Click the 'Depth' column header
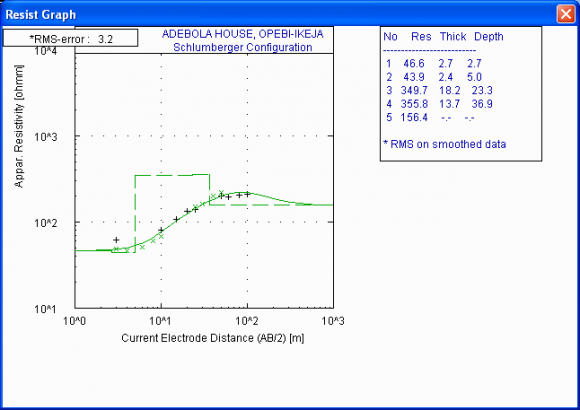The image size is (580, 410). point(489,37)
